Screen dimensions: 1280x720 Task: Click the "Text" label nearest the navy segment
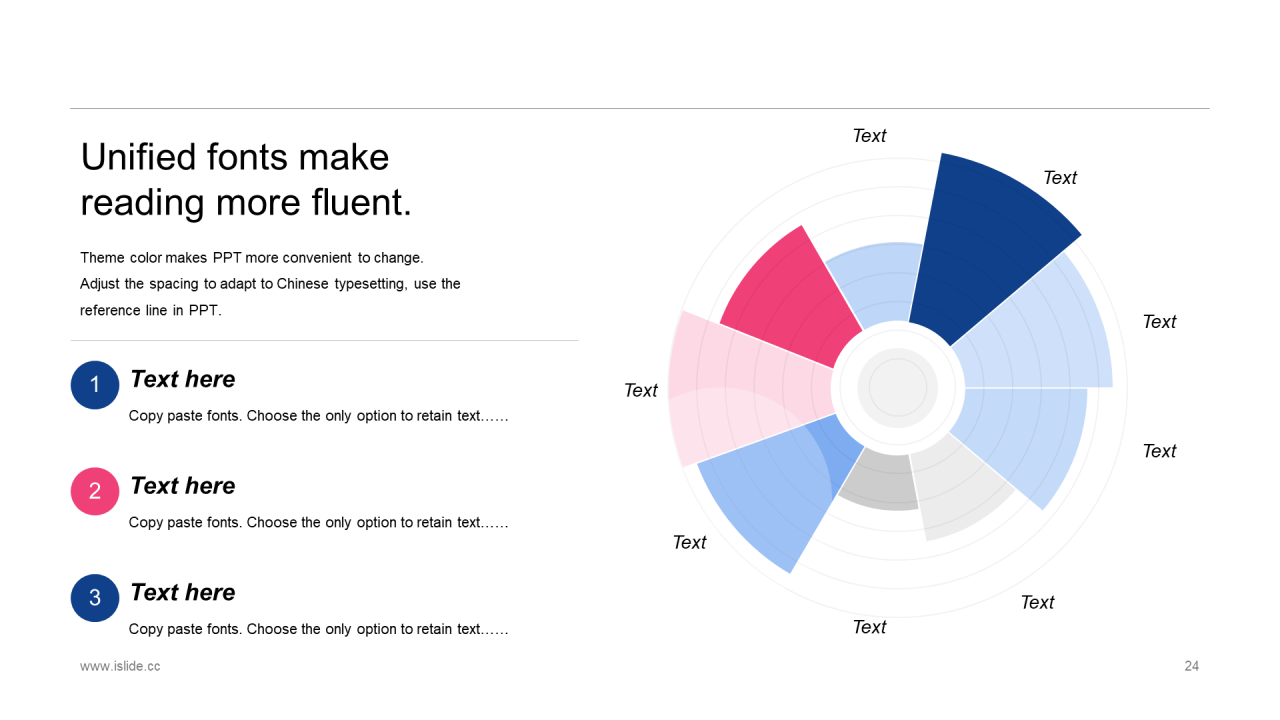1060,178
